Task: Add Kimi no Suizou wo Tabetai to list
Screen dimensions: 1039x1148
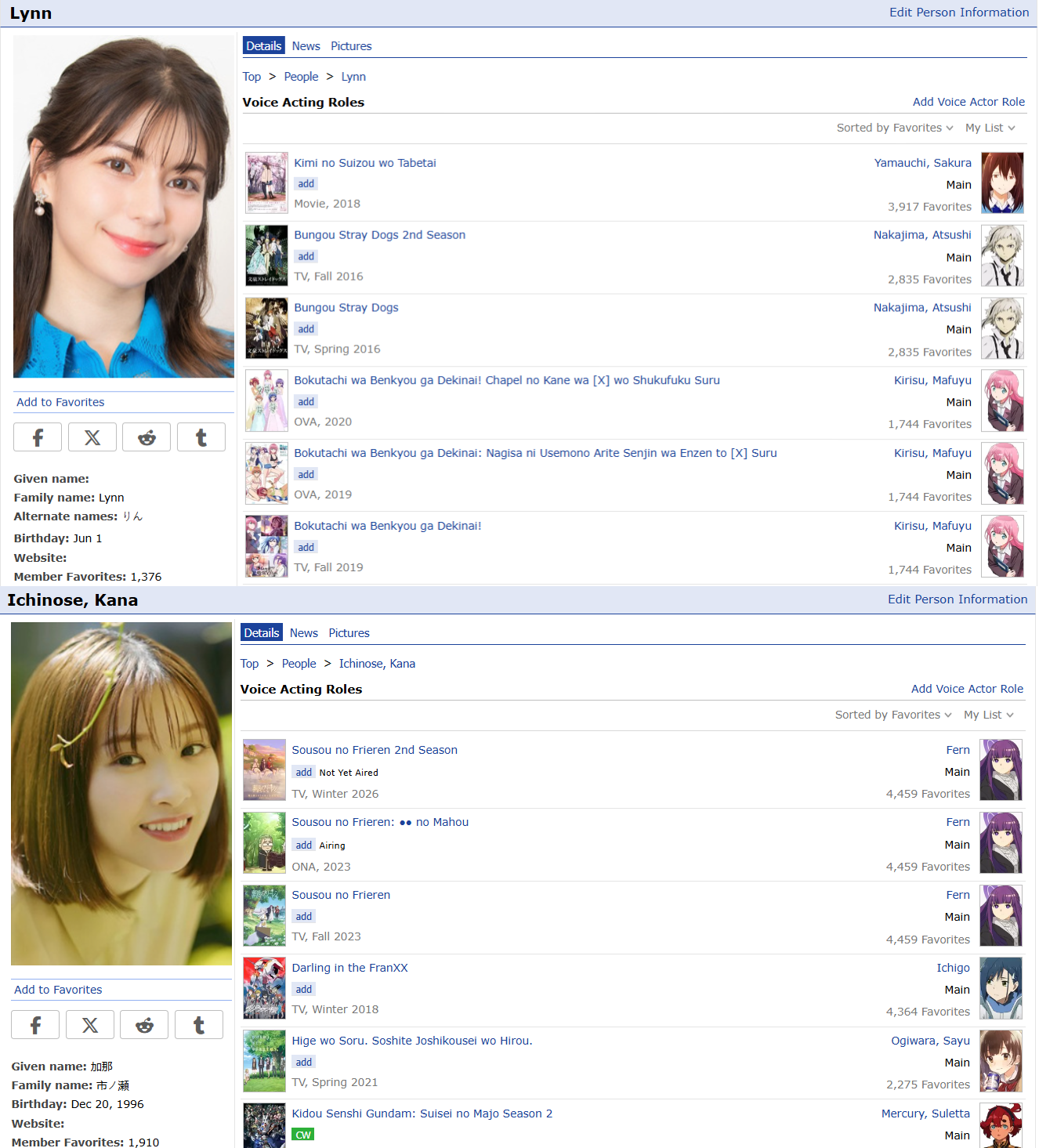Action: 306,184
